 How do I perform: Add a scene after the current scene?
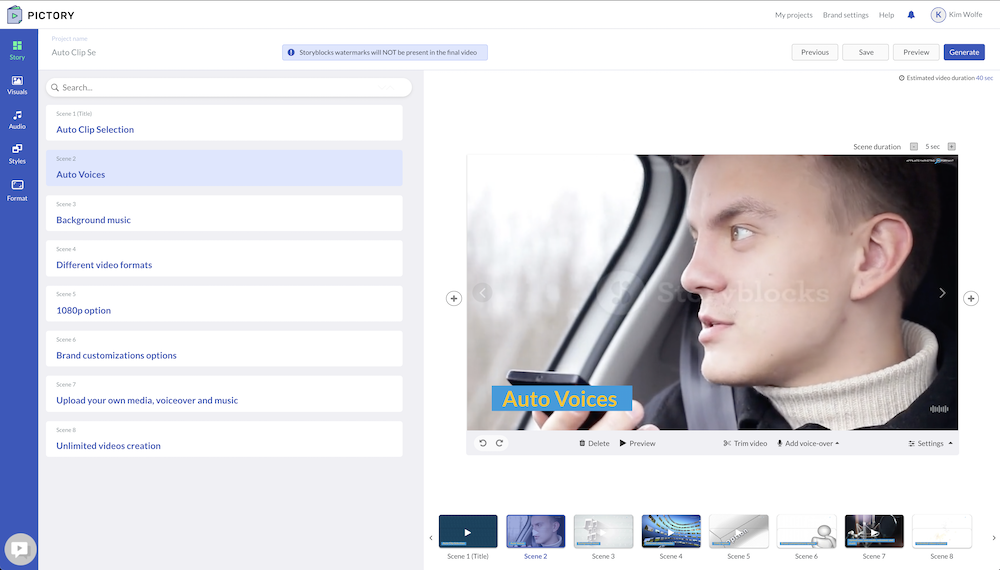[x=971, y=298]
